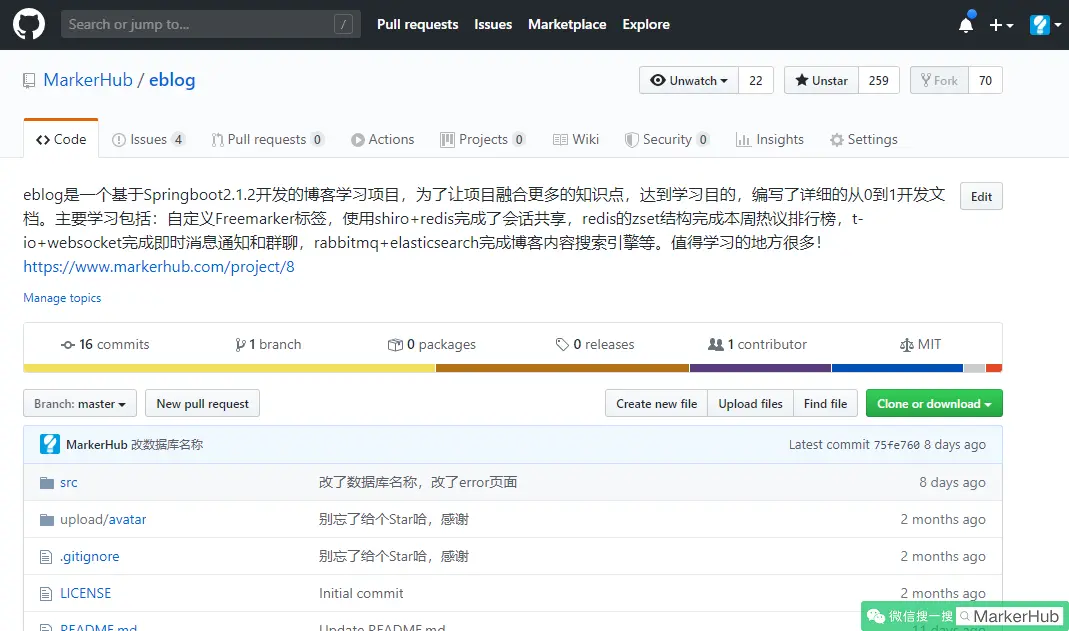Click Create new file

pyautogui.click(x=657, y=403)
